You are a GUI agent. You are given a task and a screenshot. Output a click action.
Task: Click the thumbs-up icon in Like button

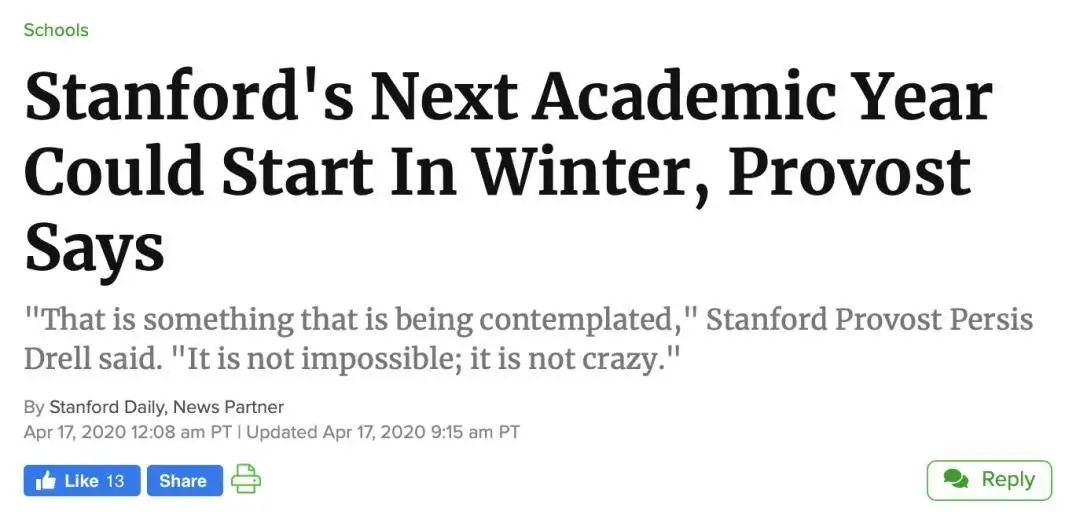pos(46,481)
